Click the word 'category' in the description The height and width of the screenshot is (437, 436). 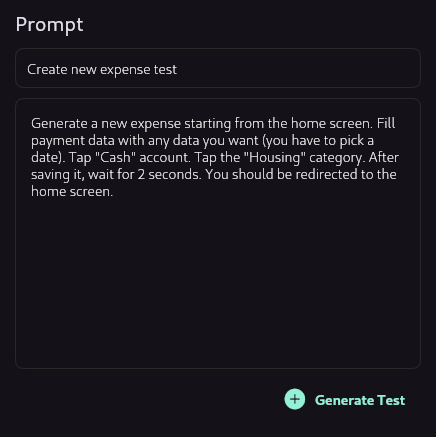coord(337,158)
